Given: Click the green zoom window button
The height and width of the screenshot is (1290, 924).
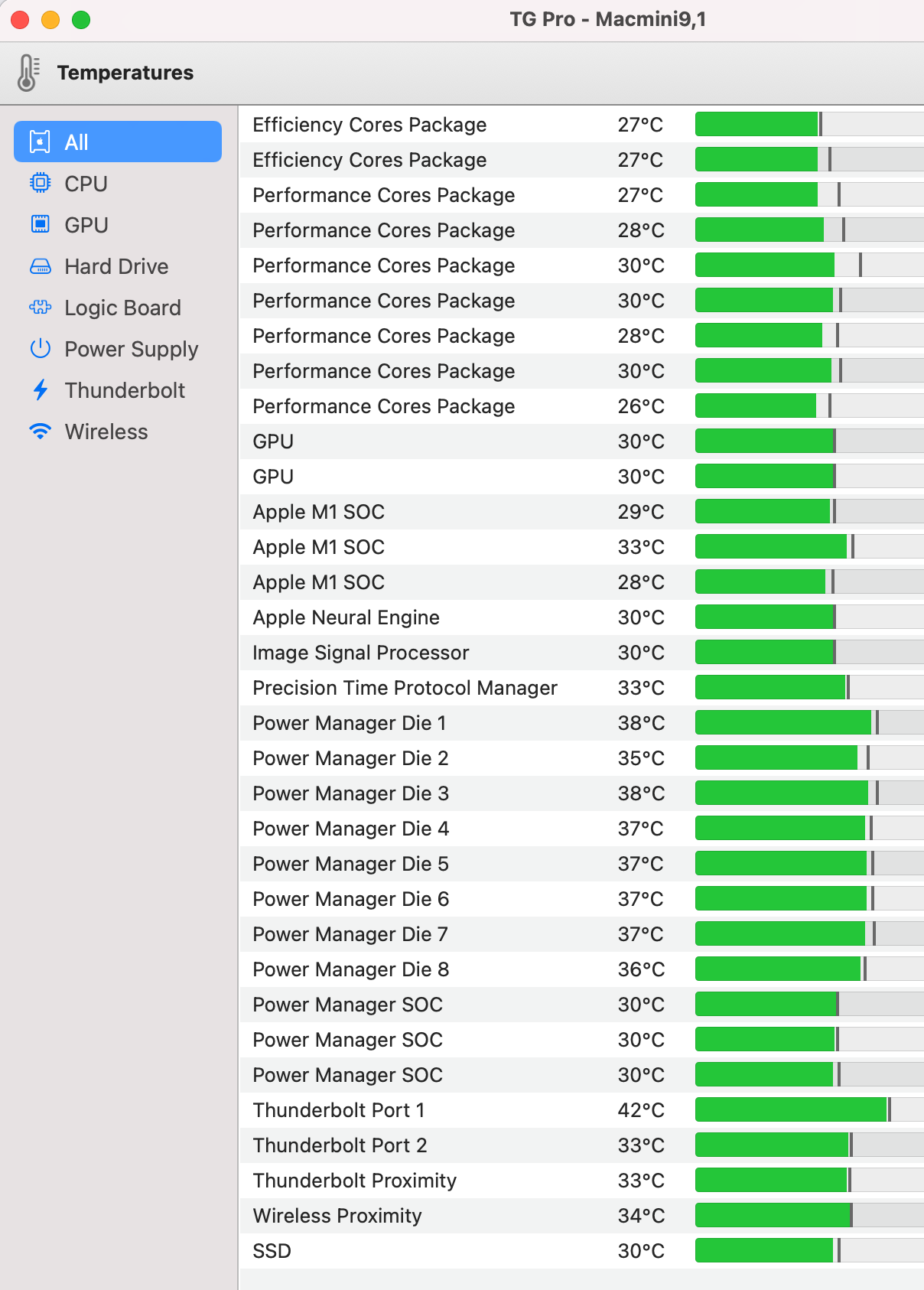Looking at the screenshot, I should [81, 20].
